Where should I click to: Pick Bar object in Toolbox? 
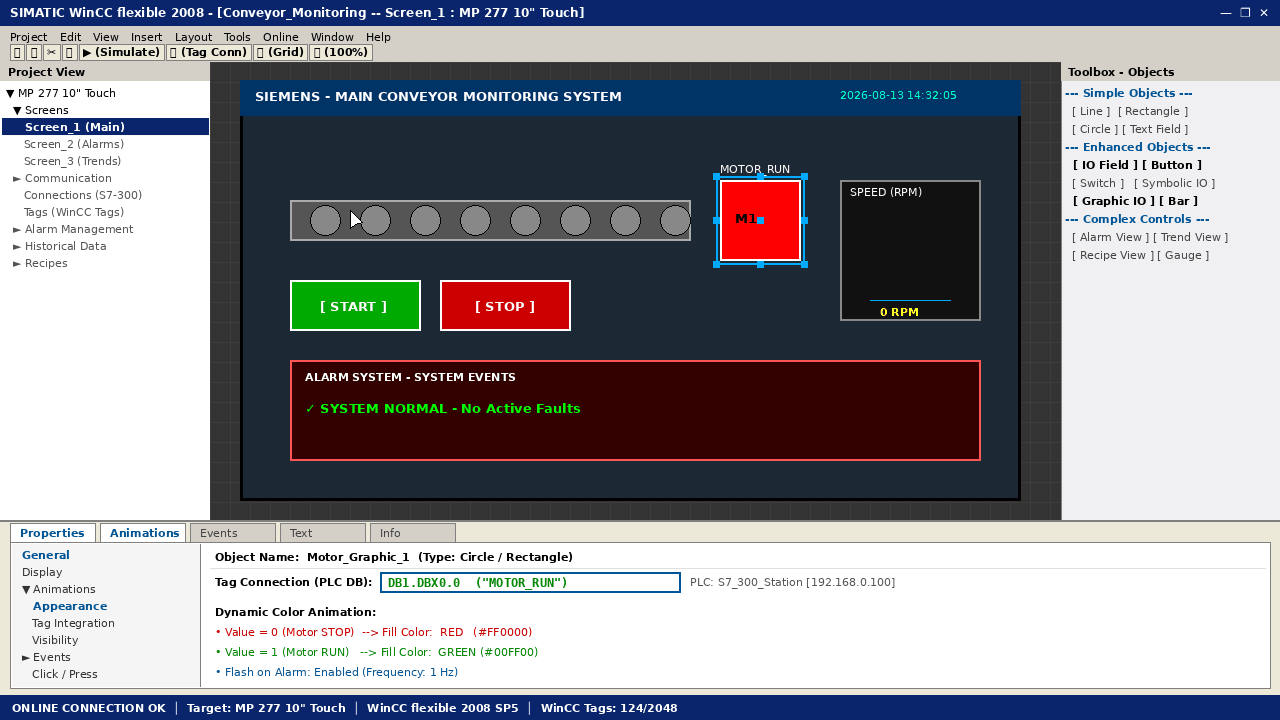tap(1178, 201)
